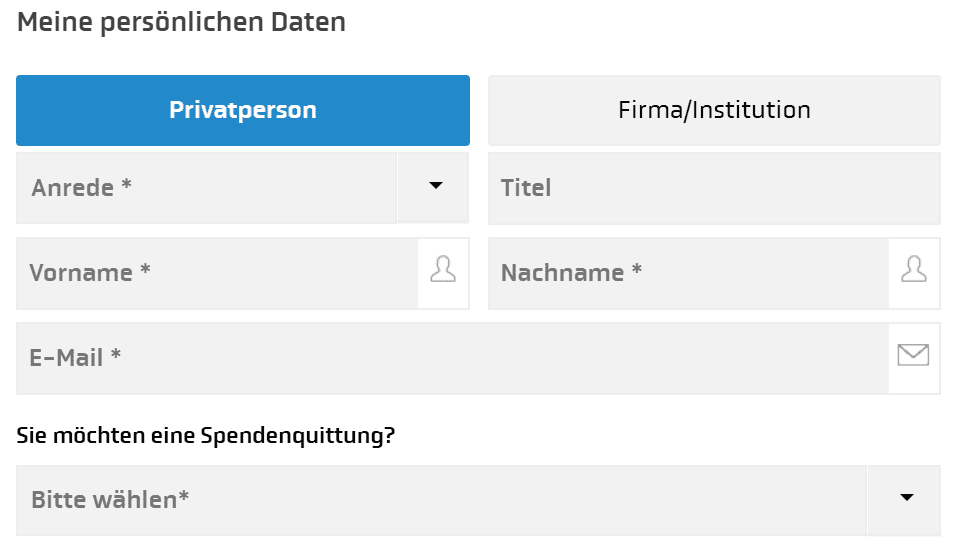Focus the E-Mail input field
The height and width of the screenshot is (552, 963).
[x=452, y=357]
